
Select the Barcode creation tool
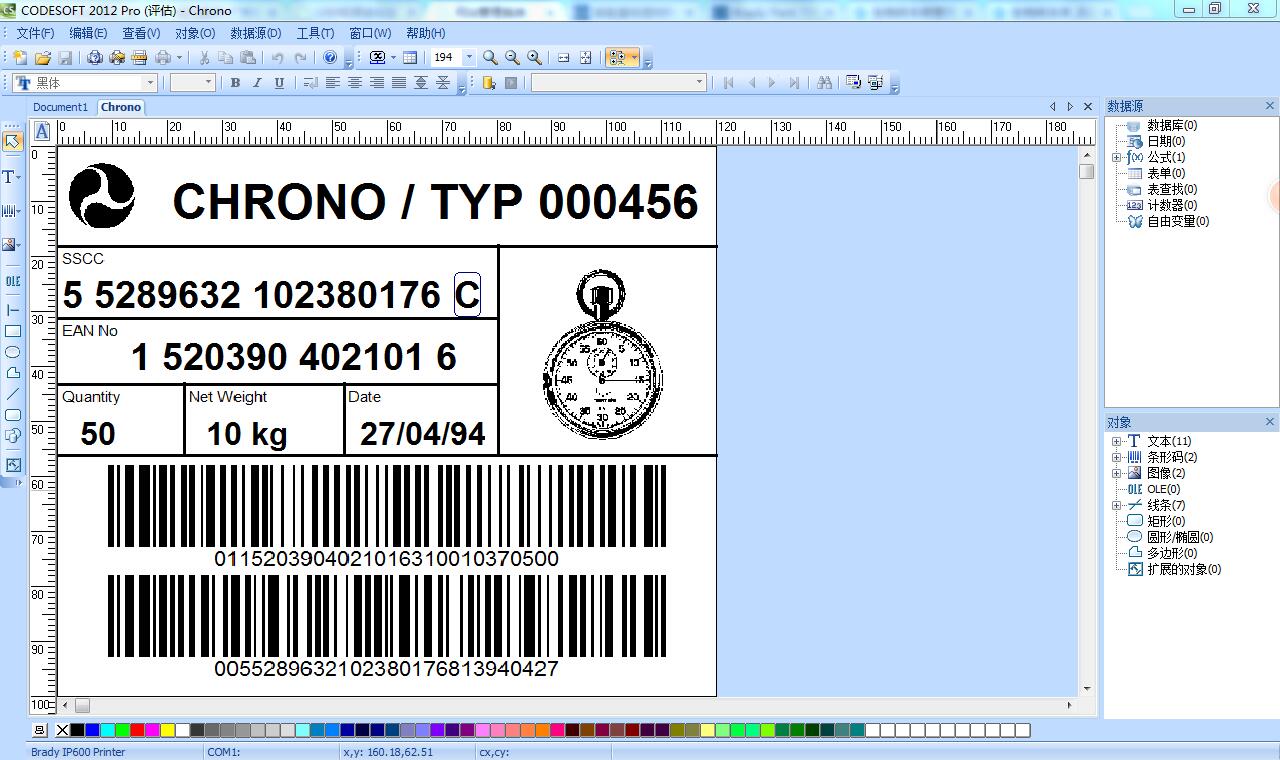tap(12, 211)
